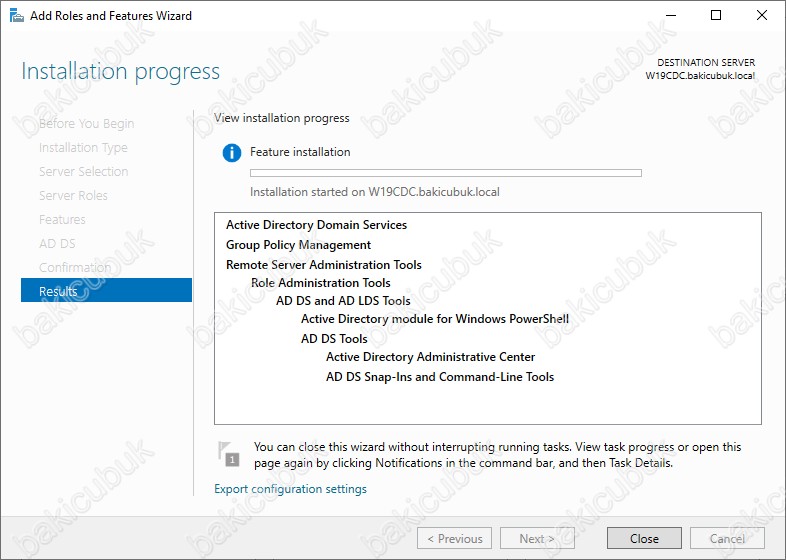
Task: Close the wizard with the title bar X
Action: 761,15
